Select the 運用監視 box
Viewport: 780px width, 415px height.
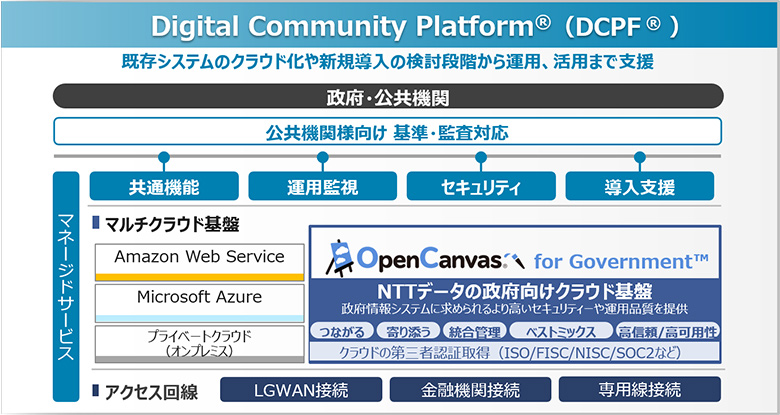[x=322, y=186]
